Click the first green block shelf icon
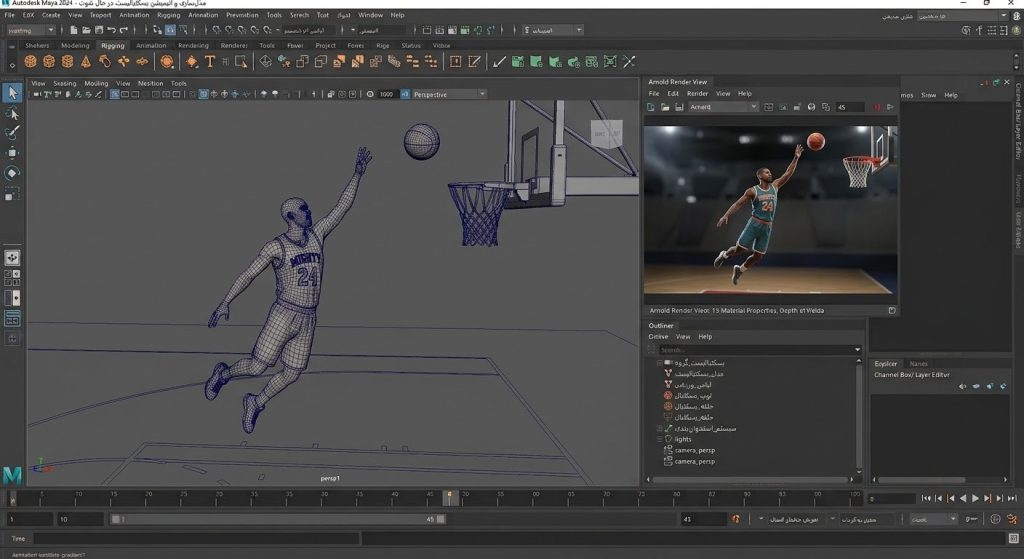1024x559 pixels. coord(518,61)
